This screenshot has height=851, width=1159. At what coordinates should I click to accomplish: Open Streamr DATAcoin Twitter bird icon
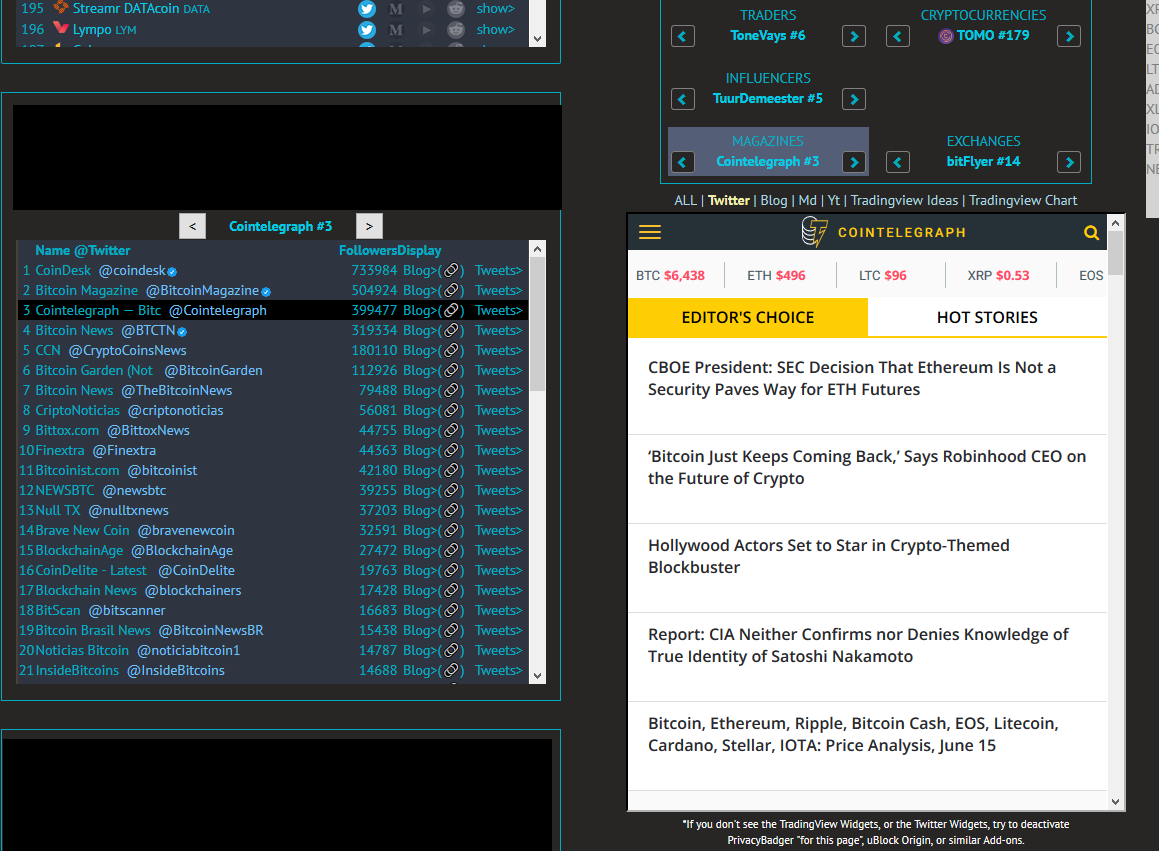tap(367, 9)
